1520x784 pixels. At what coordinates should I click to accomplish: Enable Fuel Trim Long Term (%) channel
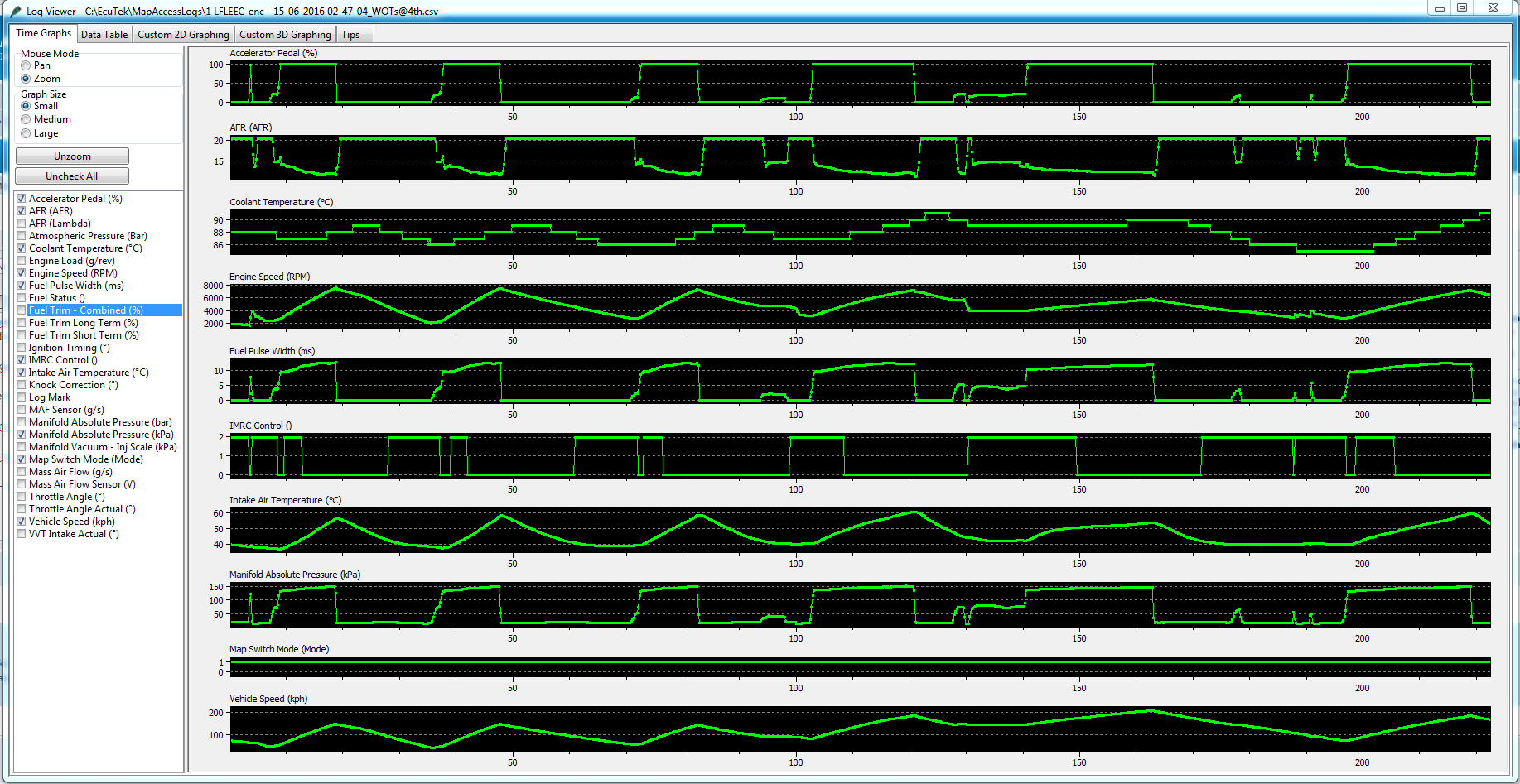(x=22, y=323)
